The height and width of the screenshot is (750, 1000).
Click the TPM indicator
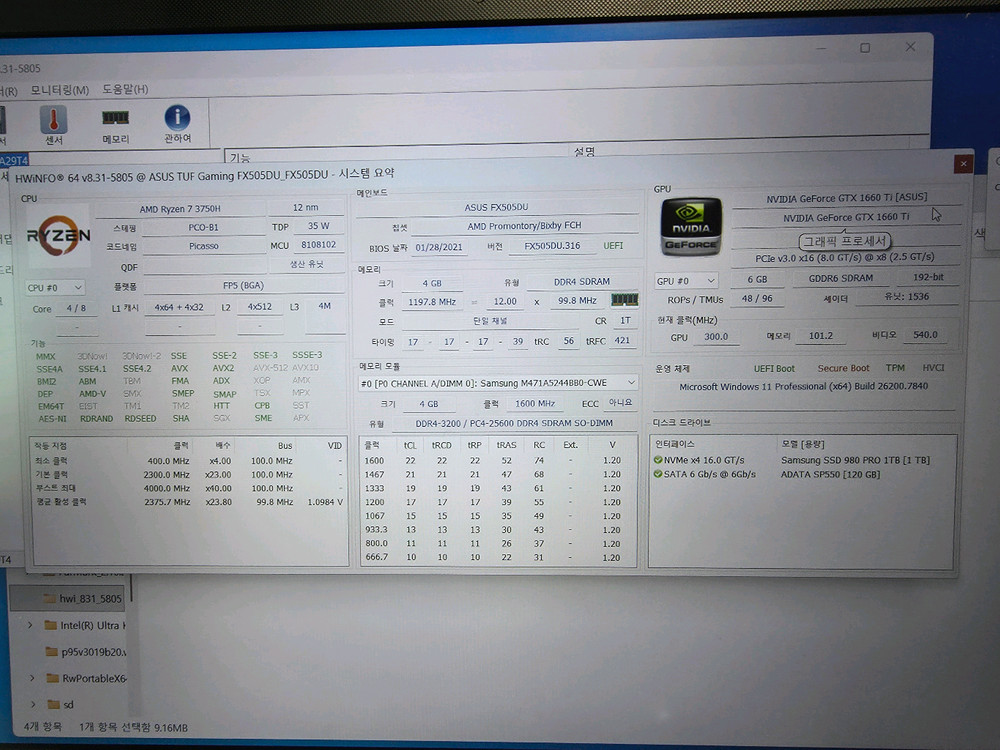(x=895, y=368)
